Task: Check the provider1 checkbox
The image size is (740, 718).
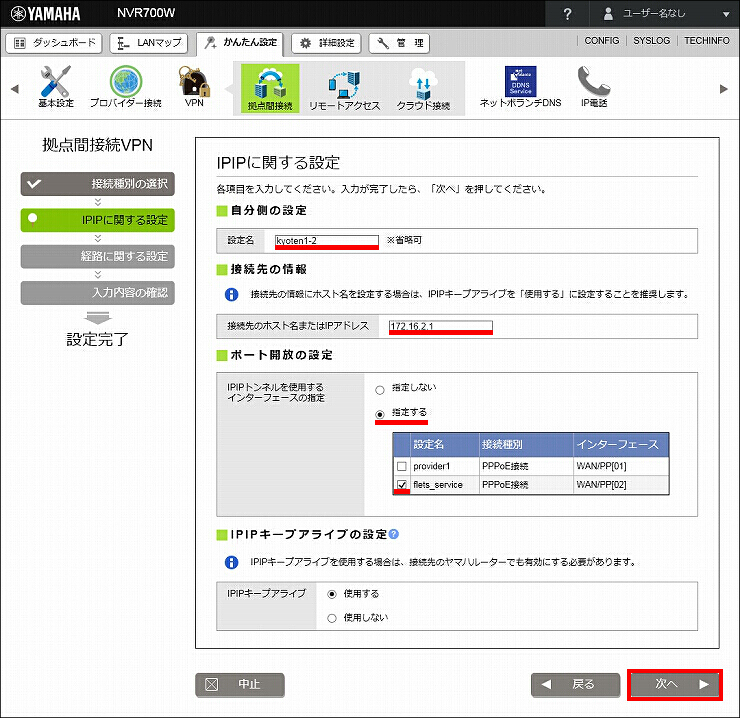Action: click(x=402, y=466)
